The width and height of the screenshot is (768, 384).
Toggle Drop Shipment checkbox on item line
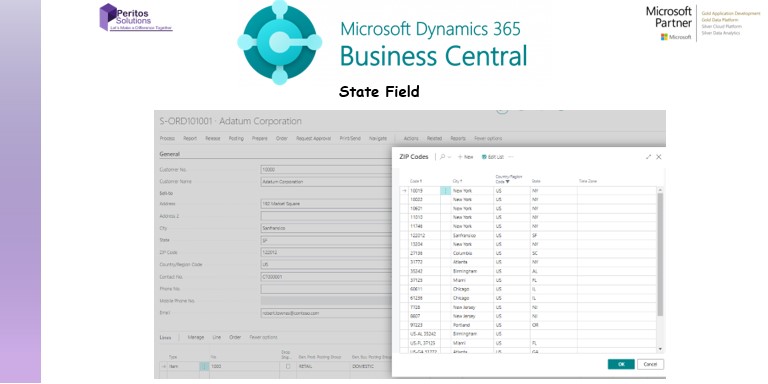(288, 366)
